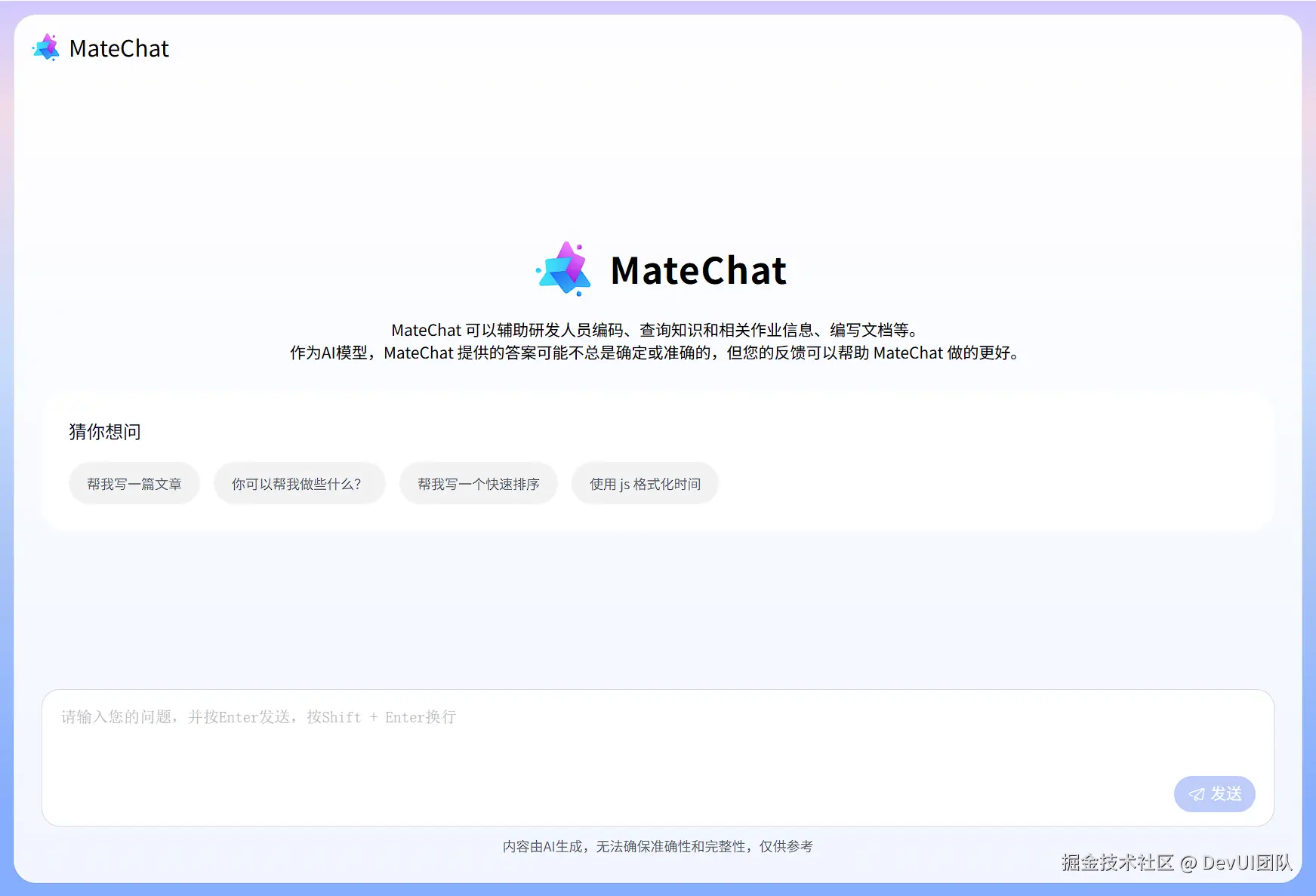Image resolution: width=1316 pixels, height=896 pixels.
Task: Select suggestion "你可以帮我做些什么?"
Action: click(299, 484)
